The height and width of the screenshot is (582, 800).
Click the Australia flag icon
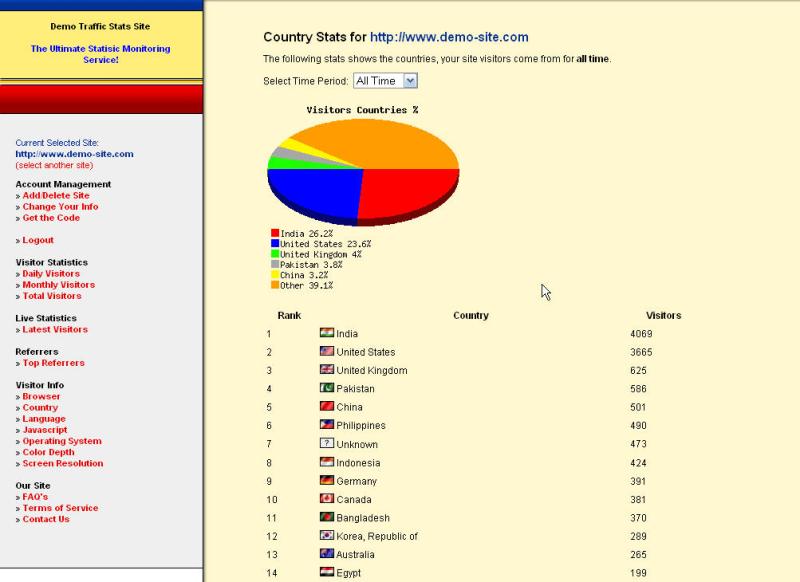[327, 553]
